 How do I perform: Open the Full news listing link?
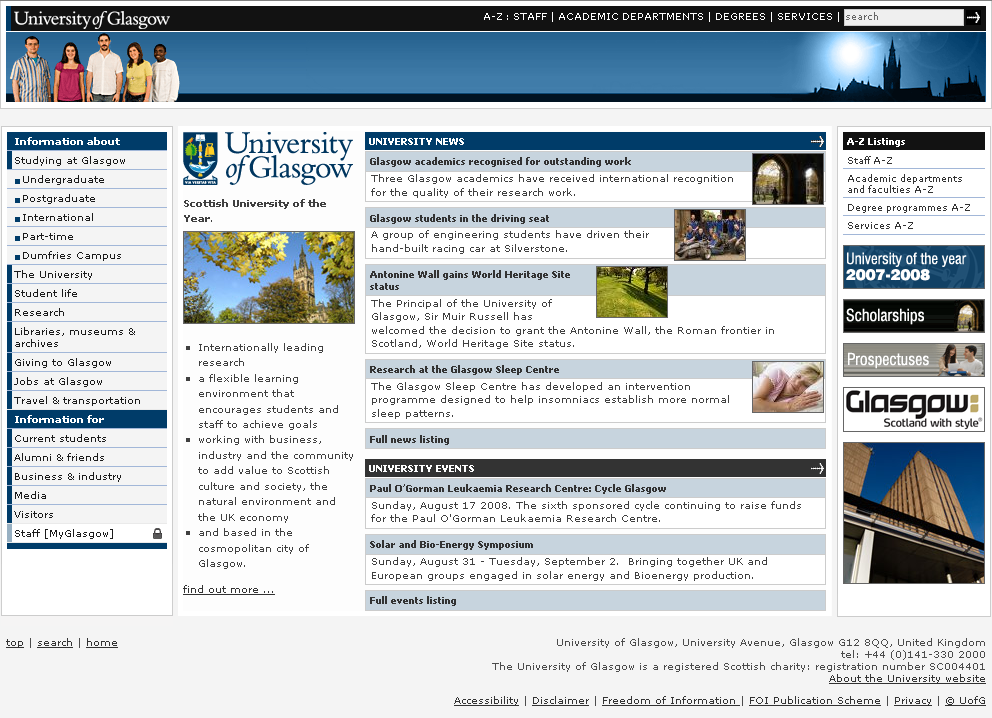(x=409, y=439)
